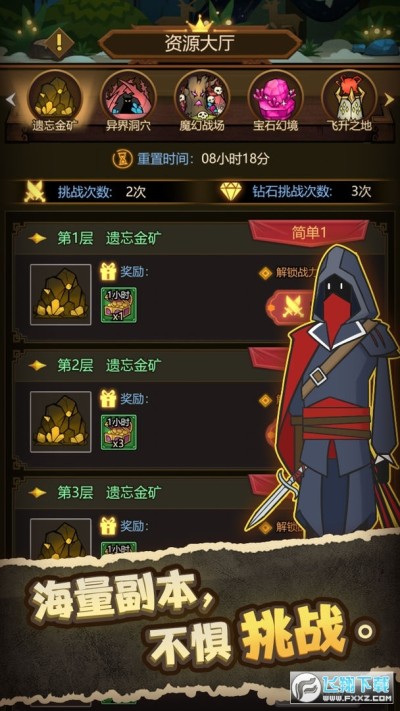Image resolution: width=400 pixels, height=711 pixels.
Task: Show more dungeons with right arrow
Action: point(389,99)
